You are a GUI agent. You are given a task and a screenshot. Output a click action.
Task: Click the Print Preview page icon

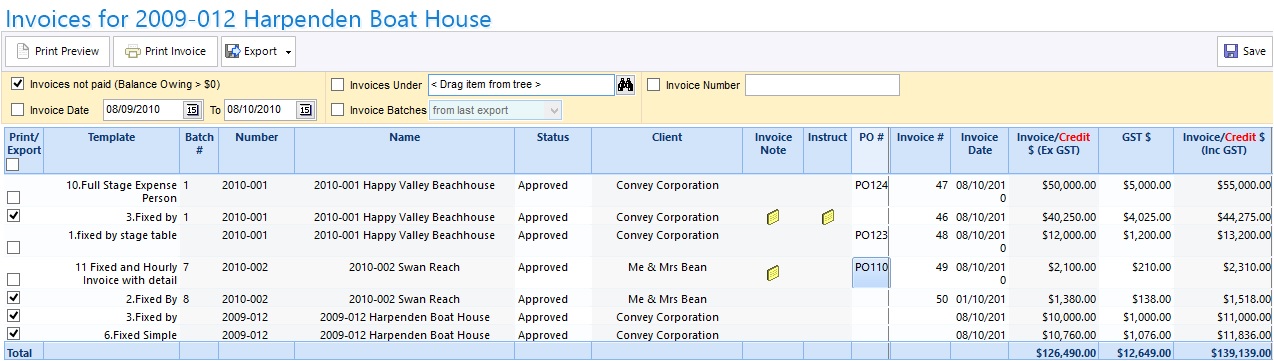[22, 51]
